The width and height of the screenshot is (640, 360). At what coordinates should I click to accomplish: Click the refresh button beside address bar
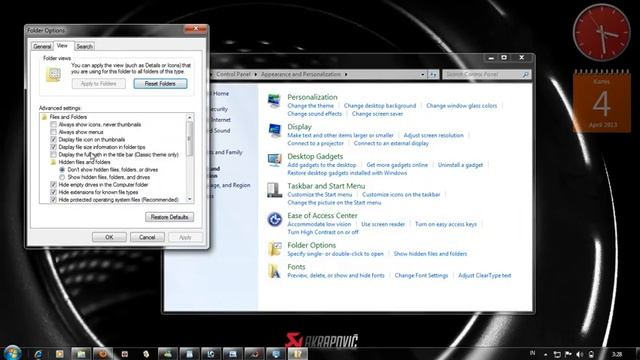pos(433,74)
